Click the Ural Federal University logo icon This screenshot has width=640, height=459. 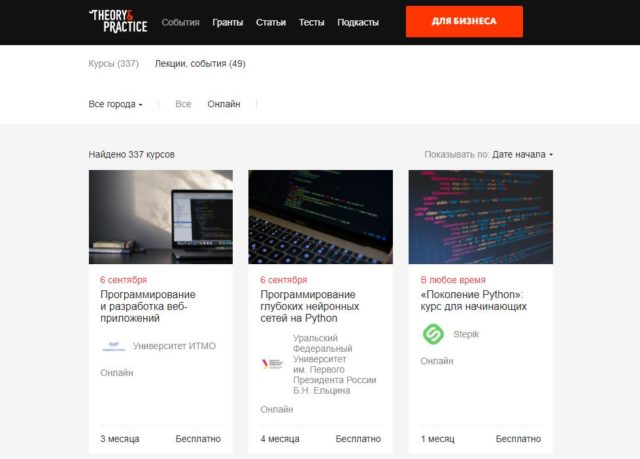coord(271,363)
